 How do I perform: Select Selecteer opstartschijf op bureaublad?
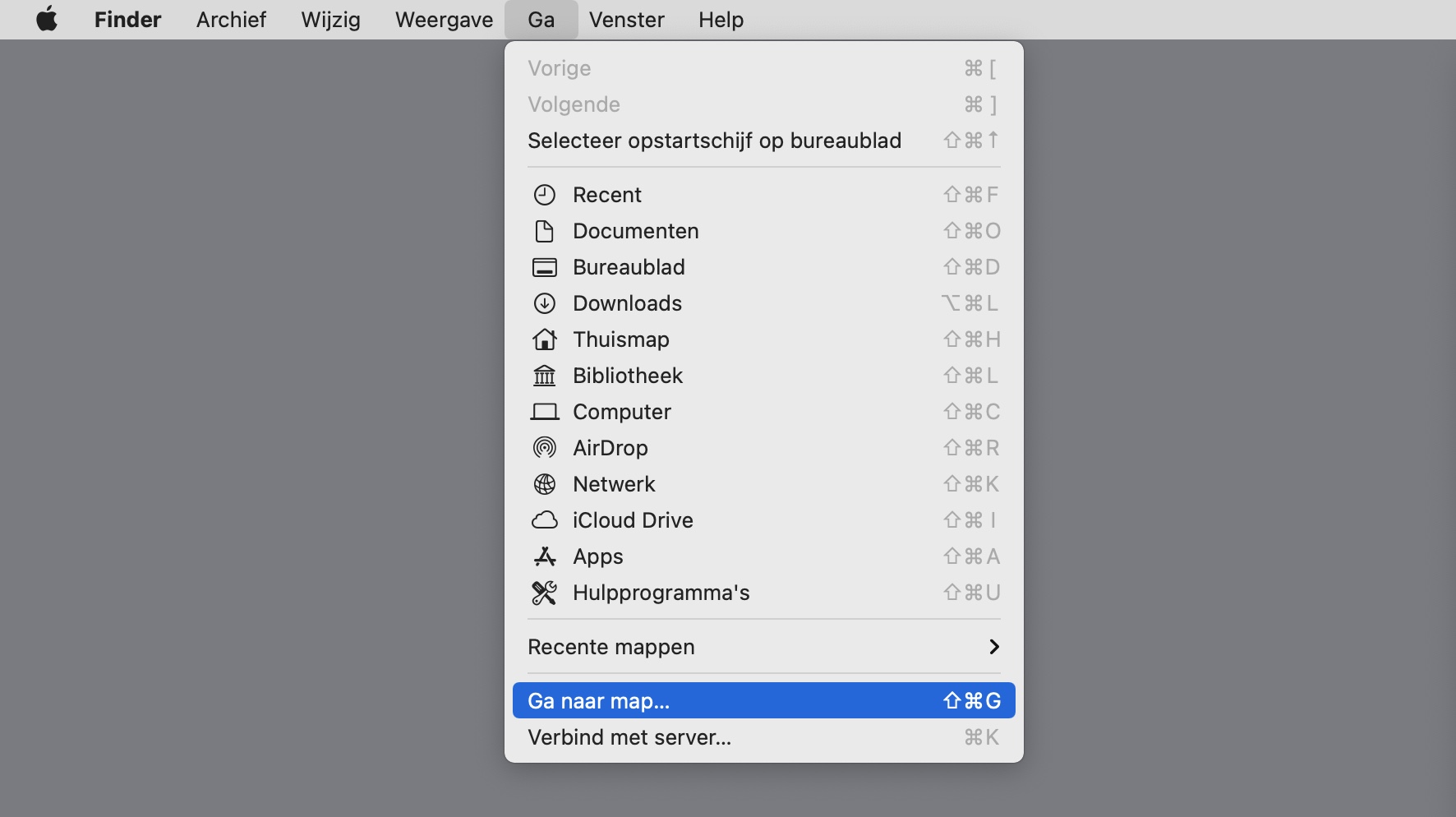[764, 141]
